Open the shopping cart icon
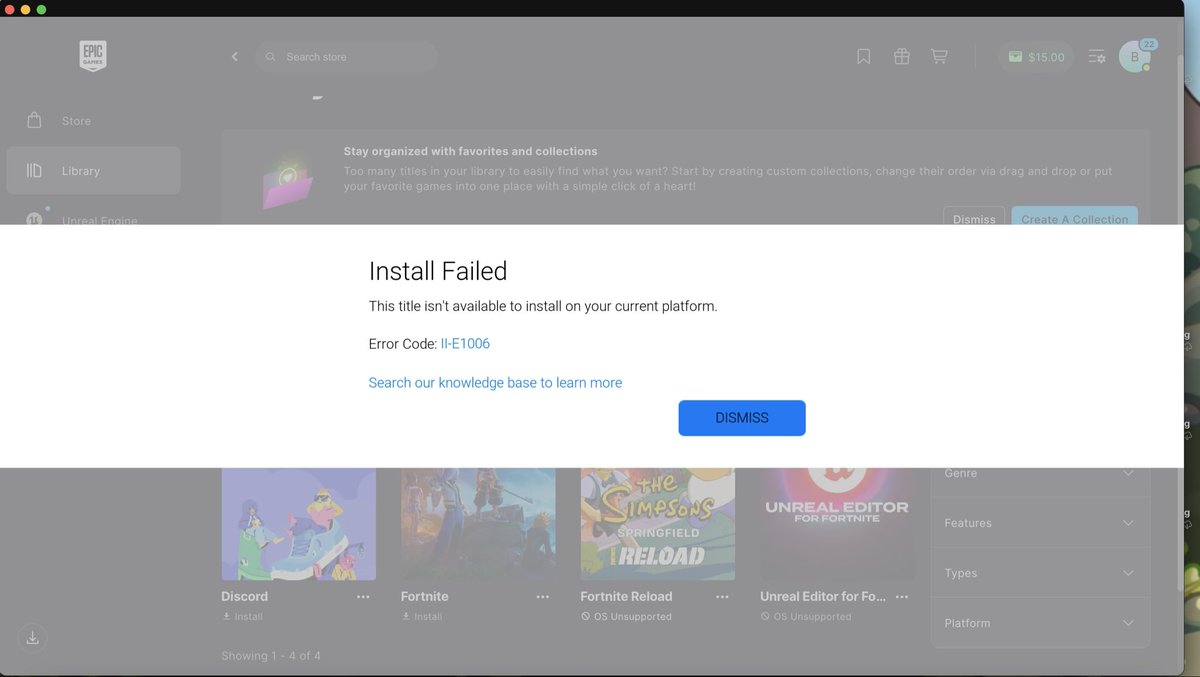The image size is (1200, 677). [x=939, y=57]
